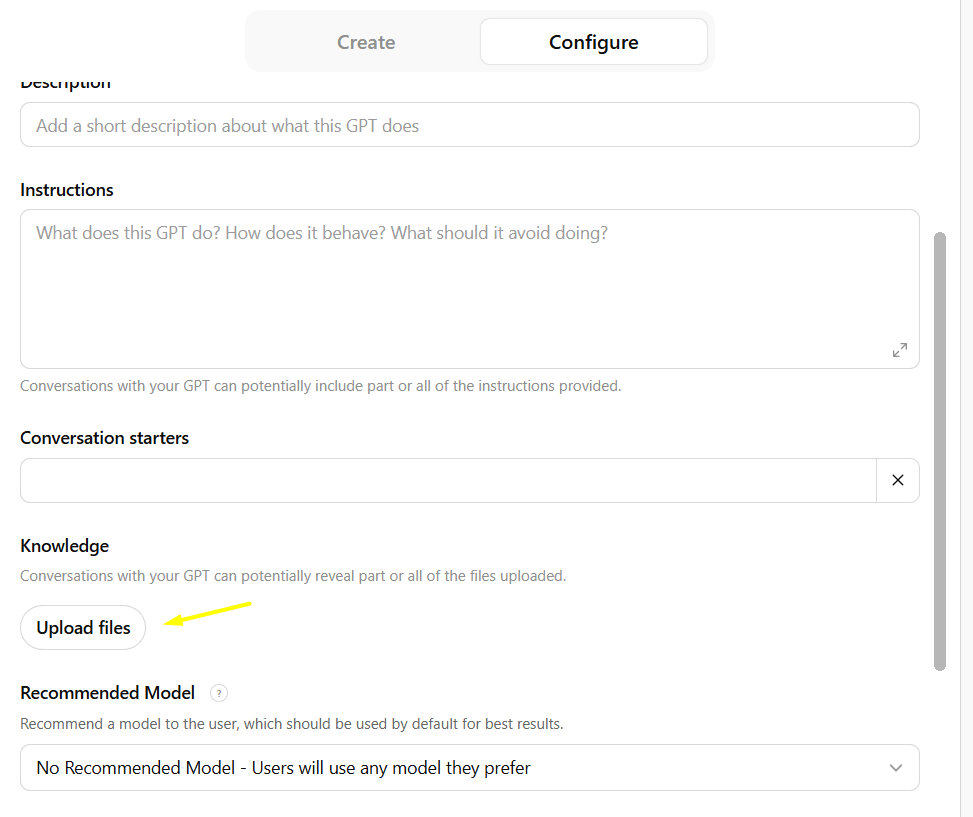The height and width of the screenshot is (817, 973).
Task: Click the Conversation starters heading
Action: pyautogui.click(x=104, y=438)
